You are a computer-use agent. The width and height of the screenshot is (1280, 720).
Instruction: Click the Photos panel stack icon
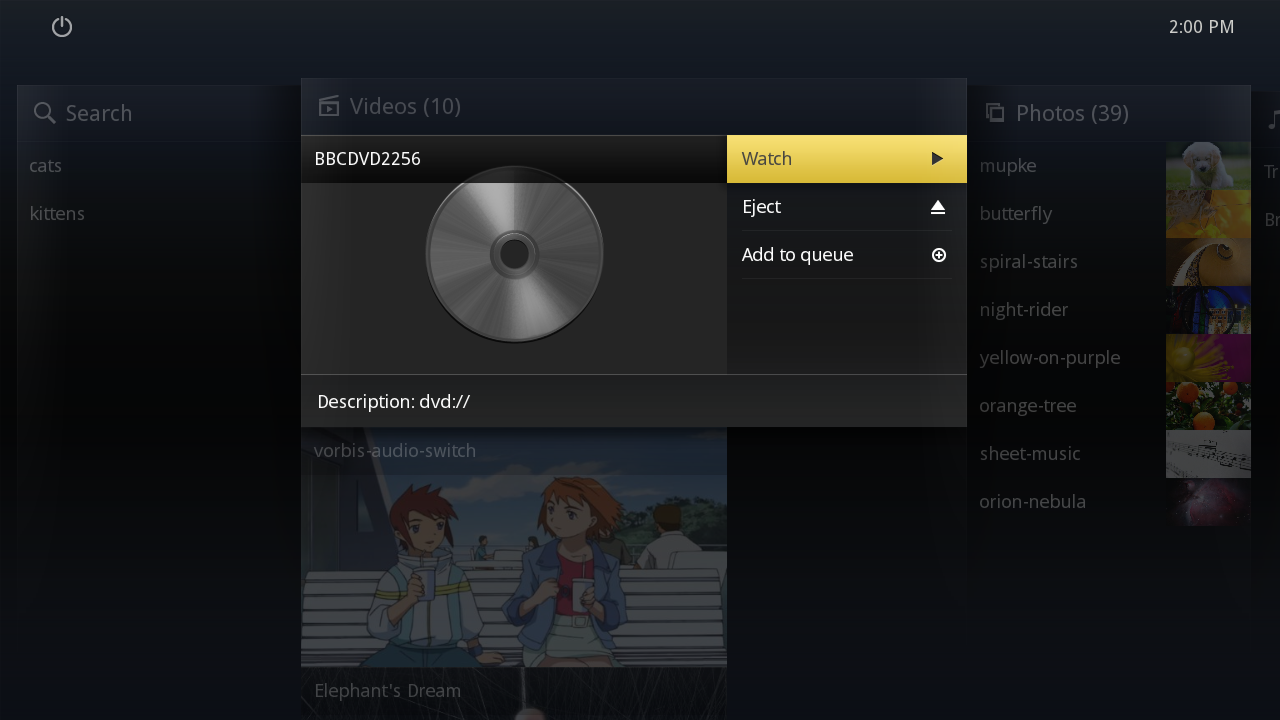[995, 113]
